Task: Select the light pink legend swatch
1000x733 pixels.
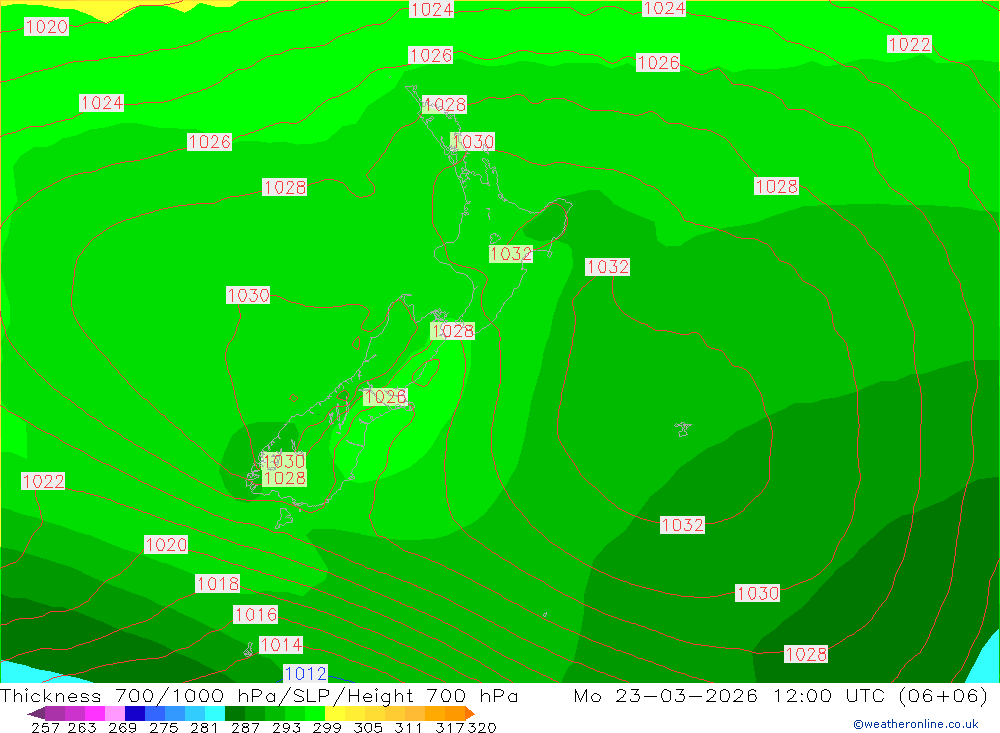Action: 115,713
